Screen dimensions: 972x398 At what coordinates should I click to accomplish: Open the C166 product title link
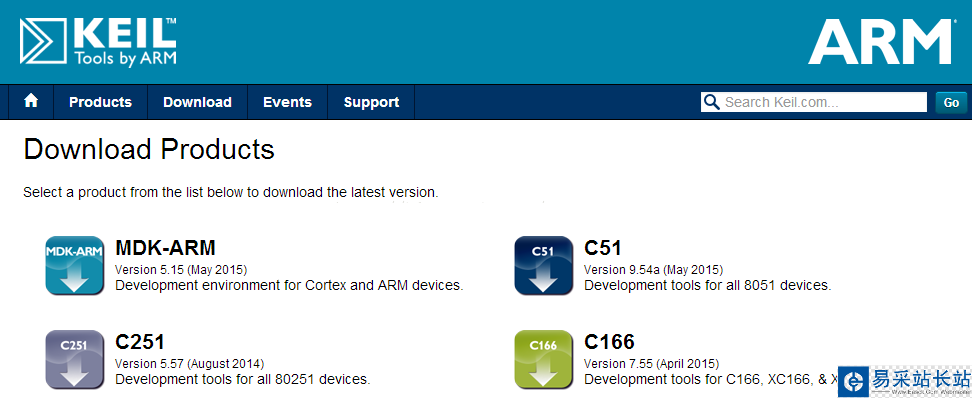pyautogui.click(x=609, y=342)
